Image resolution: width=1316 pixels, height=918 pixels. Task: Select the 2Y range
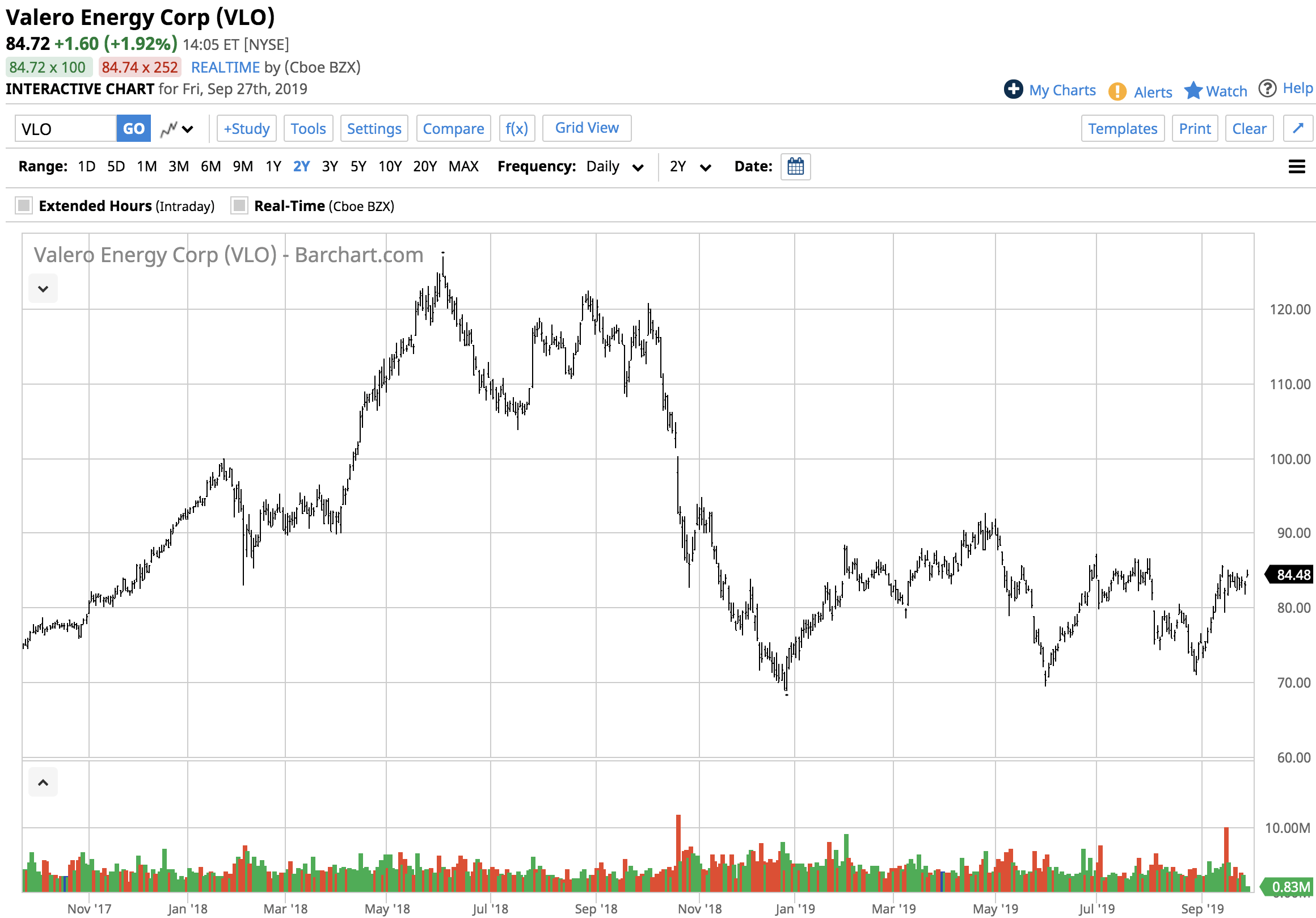pos(301,166)
